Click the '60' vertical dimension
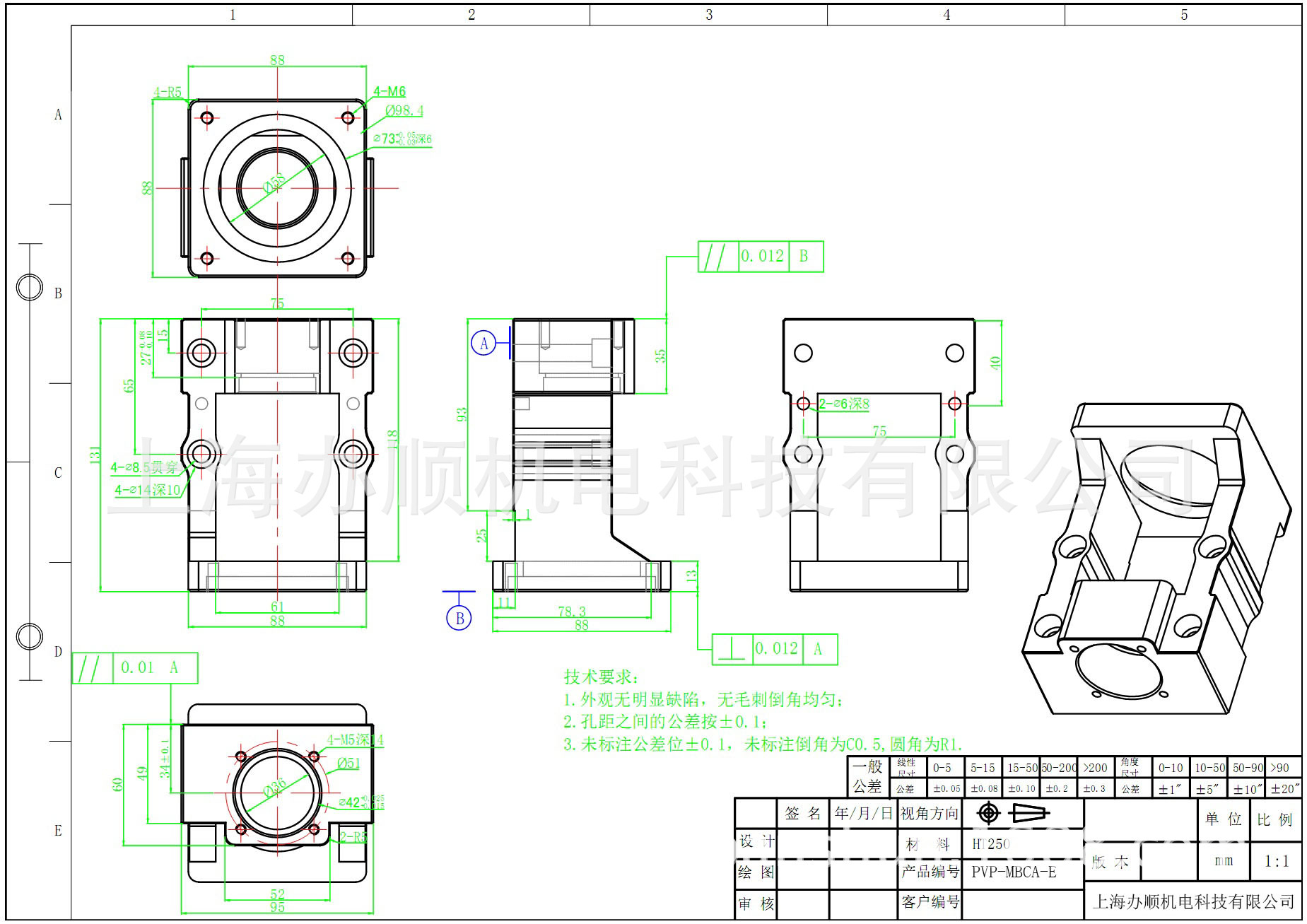The width and height of the screenshot is (1307, 924). point(117,785)
